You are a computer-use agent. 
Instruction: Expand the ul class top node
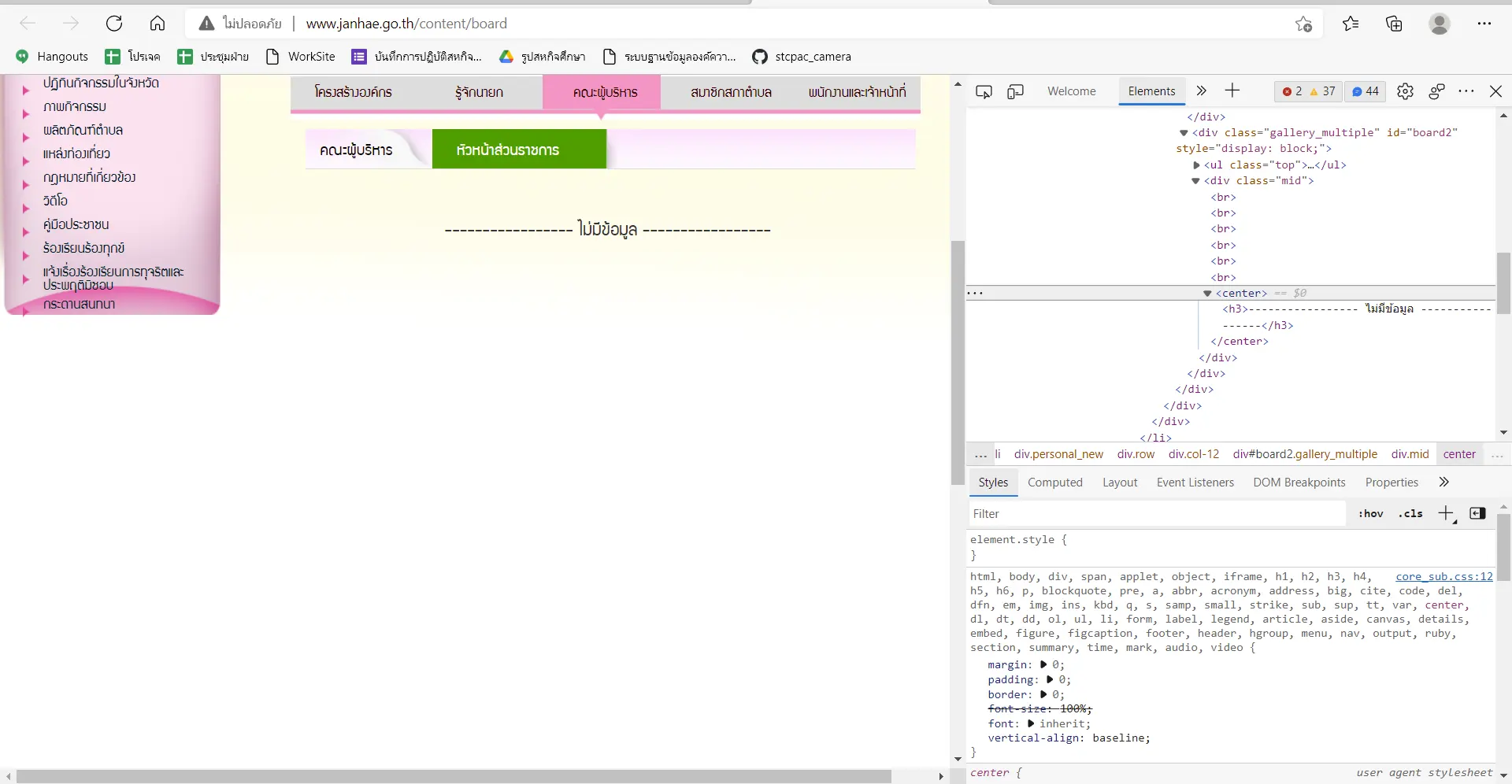click(x=1196, y=165)
